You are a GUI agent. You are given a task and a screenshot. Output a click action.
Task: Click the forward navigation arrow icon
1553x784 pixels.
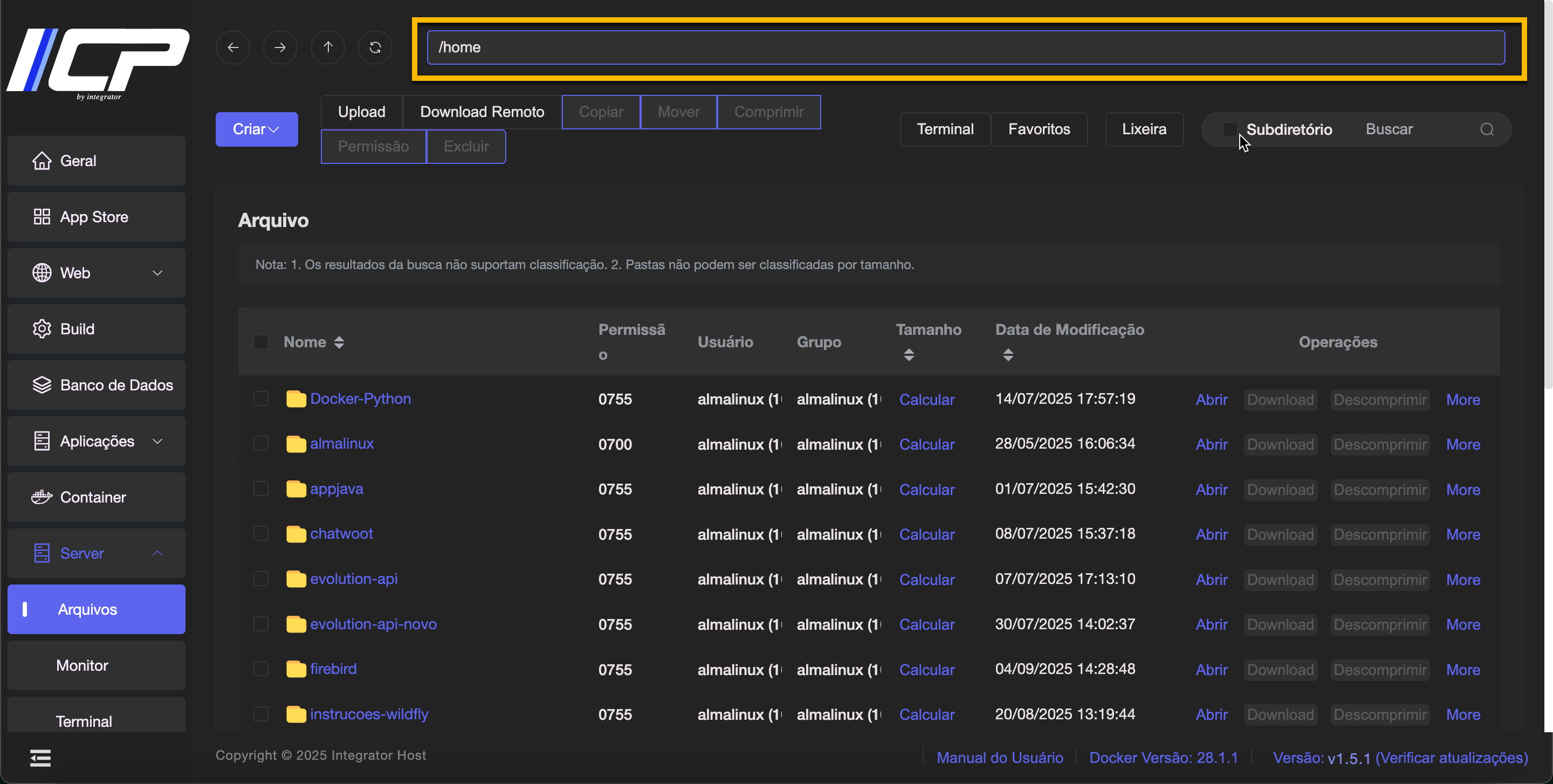coord(280,47)
